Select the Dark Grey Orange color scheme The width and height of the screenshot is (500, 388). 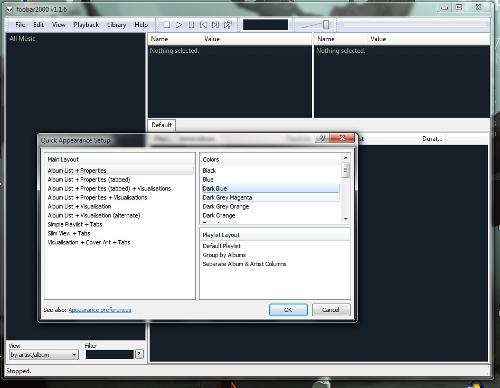coord(271,207)
